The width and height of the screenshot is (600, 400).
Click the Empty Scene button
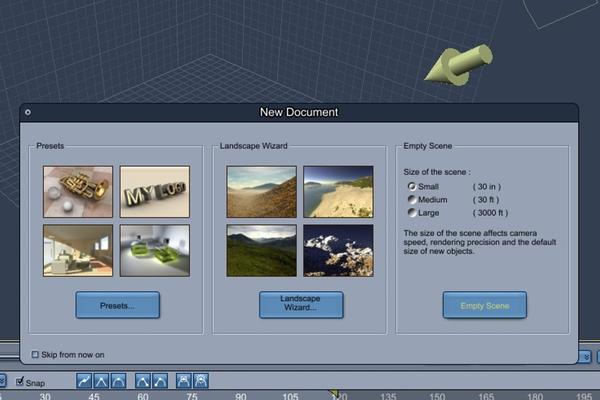485,305
